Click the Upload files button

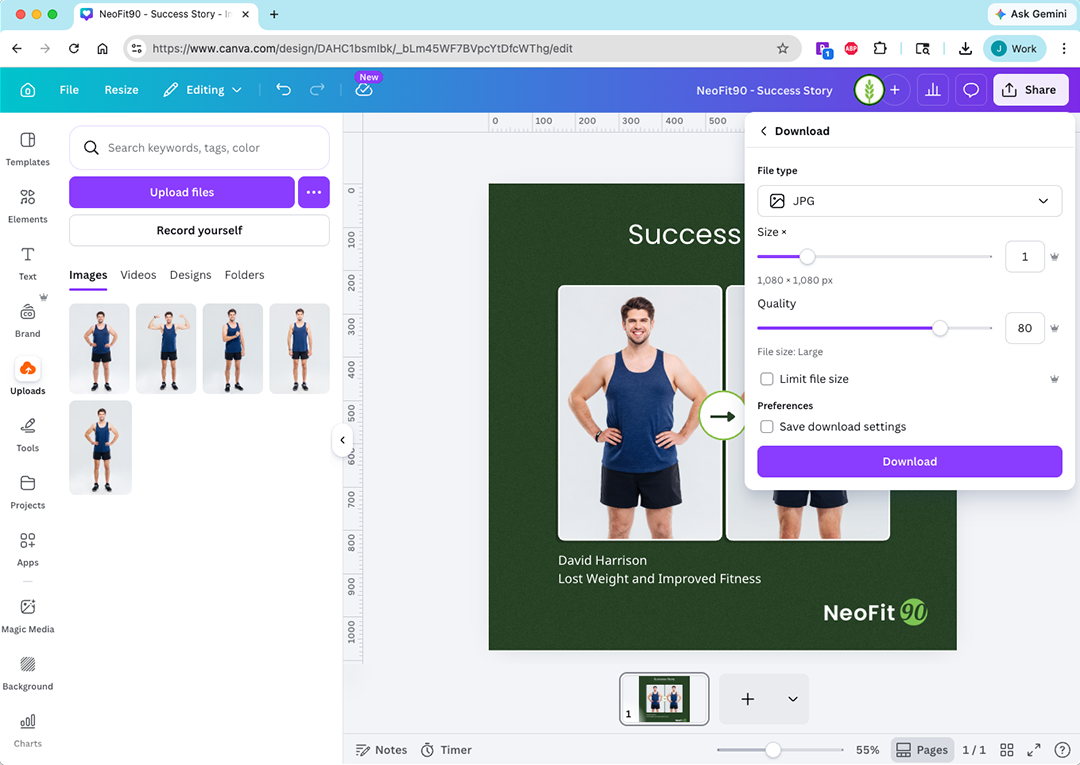[182, 192]
